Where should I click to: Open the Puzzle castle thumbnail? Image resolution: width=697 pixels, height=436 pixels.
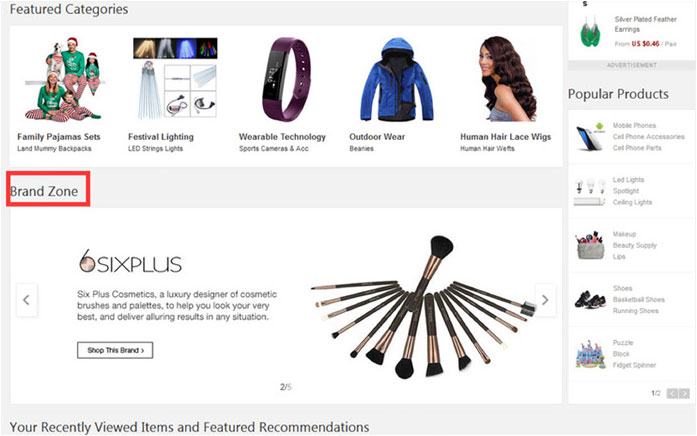point(590,354)
